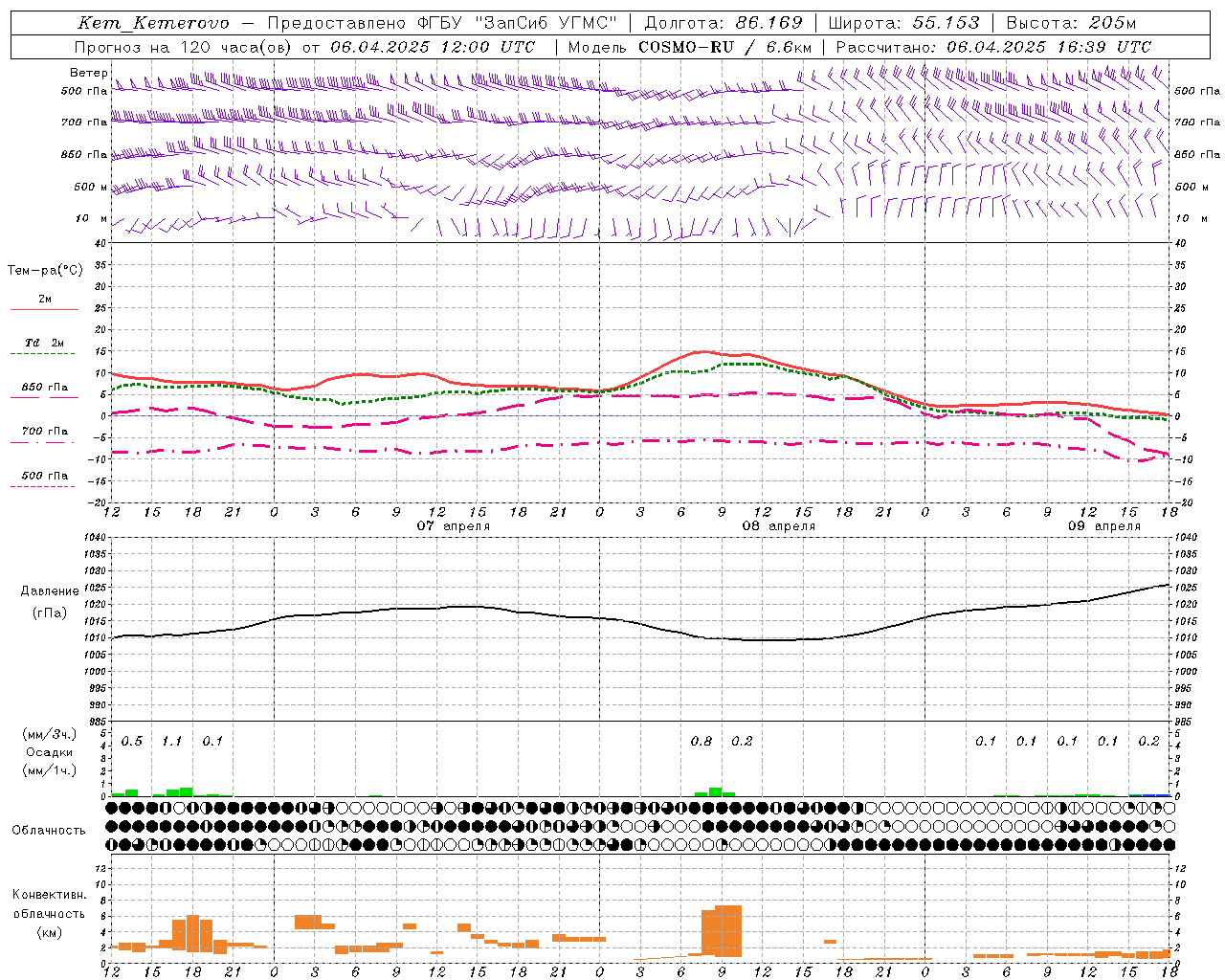Click the '09 апреля' date label
The image size is (1225, 980).
coord(1104,526)
